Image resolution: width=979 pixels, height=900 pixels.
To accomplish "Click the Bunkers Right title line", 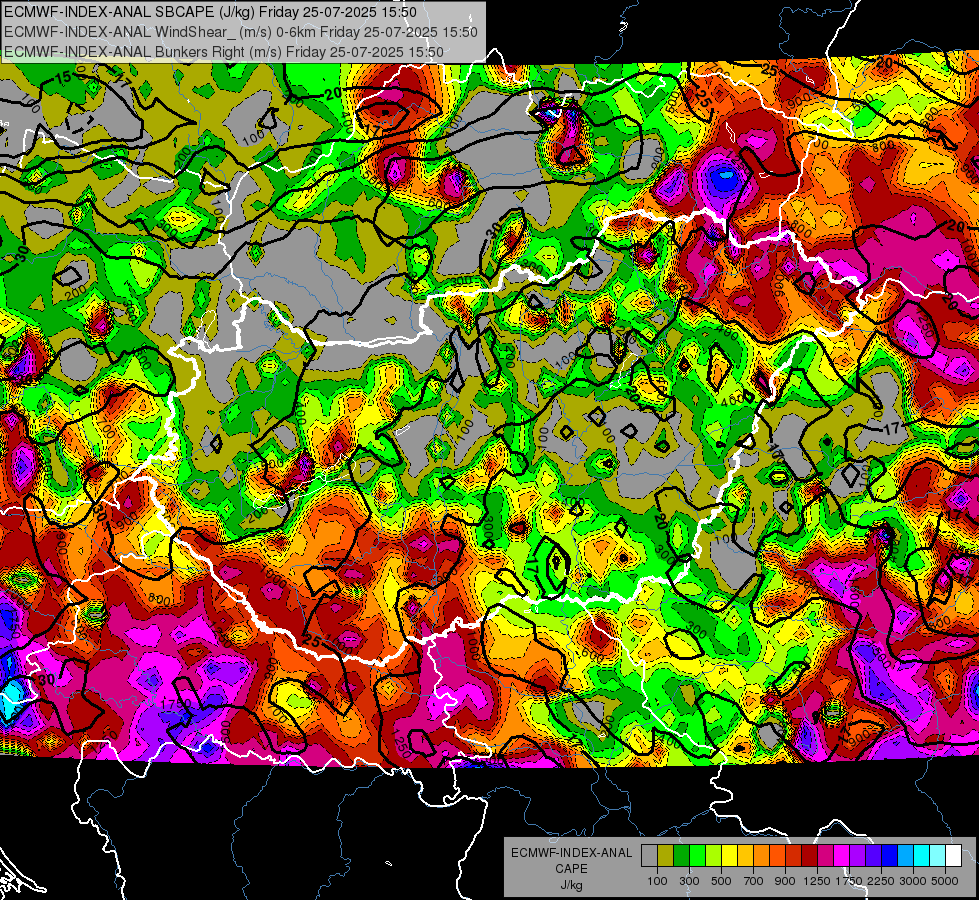I will 224,52.
